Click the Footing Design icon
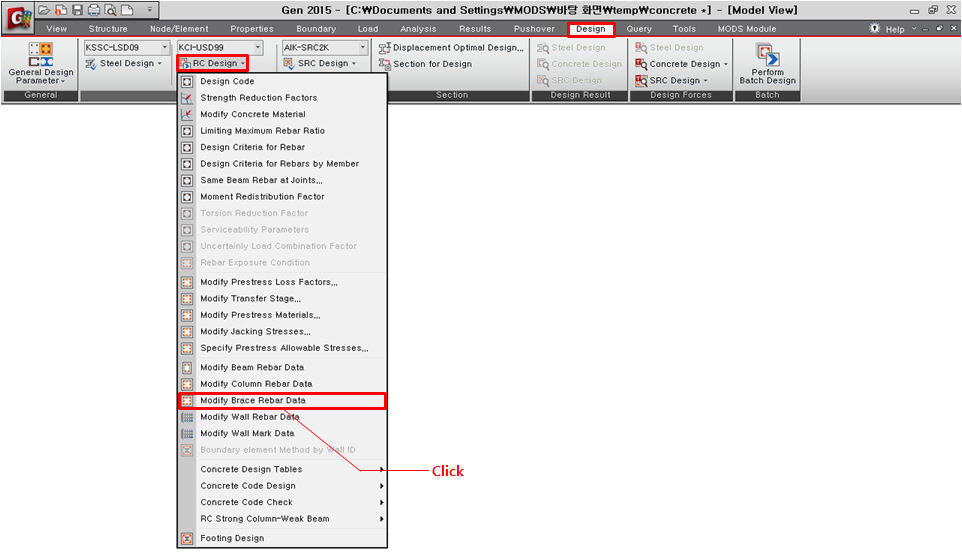This screenshot has height=554, width=962. pyautogui.click(x=187, y=539)
